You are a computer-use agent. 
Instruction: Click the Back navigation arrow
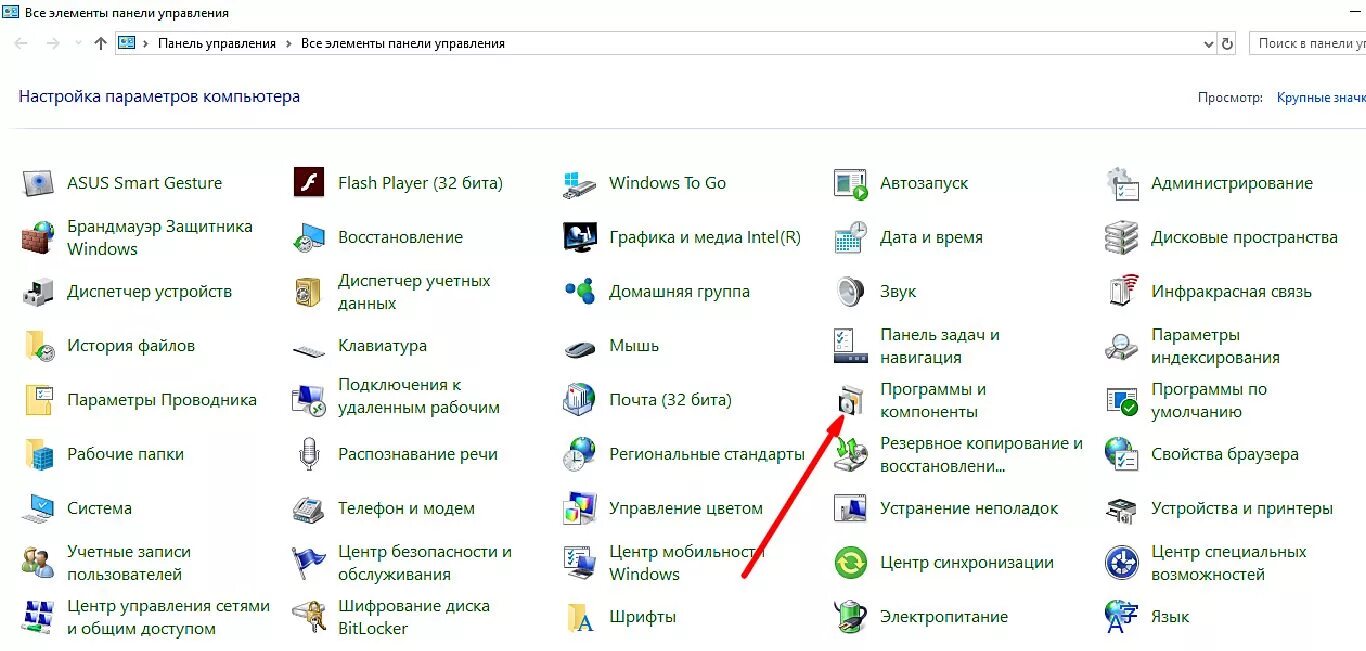[21, 43]
